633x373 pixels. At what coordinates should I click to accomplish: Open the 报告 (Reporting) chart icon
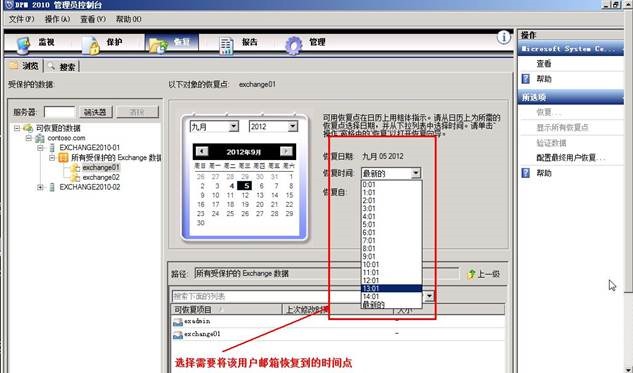(226, 45)
